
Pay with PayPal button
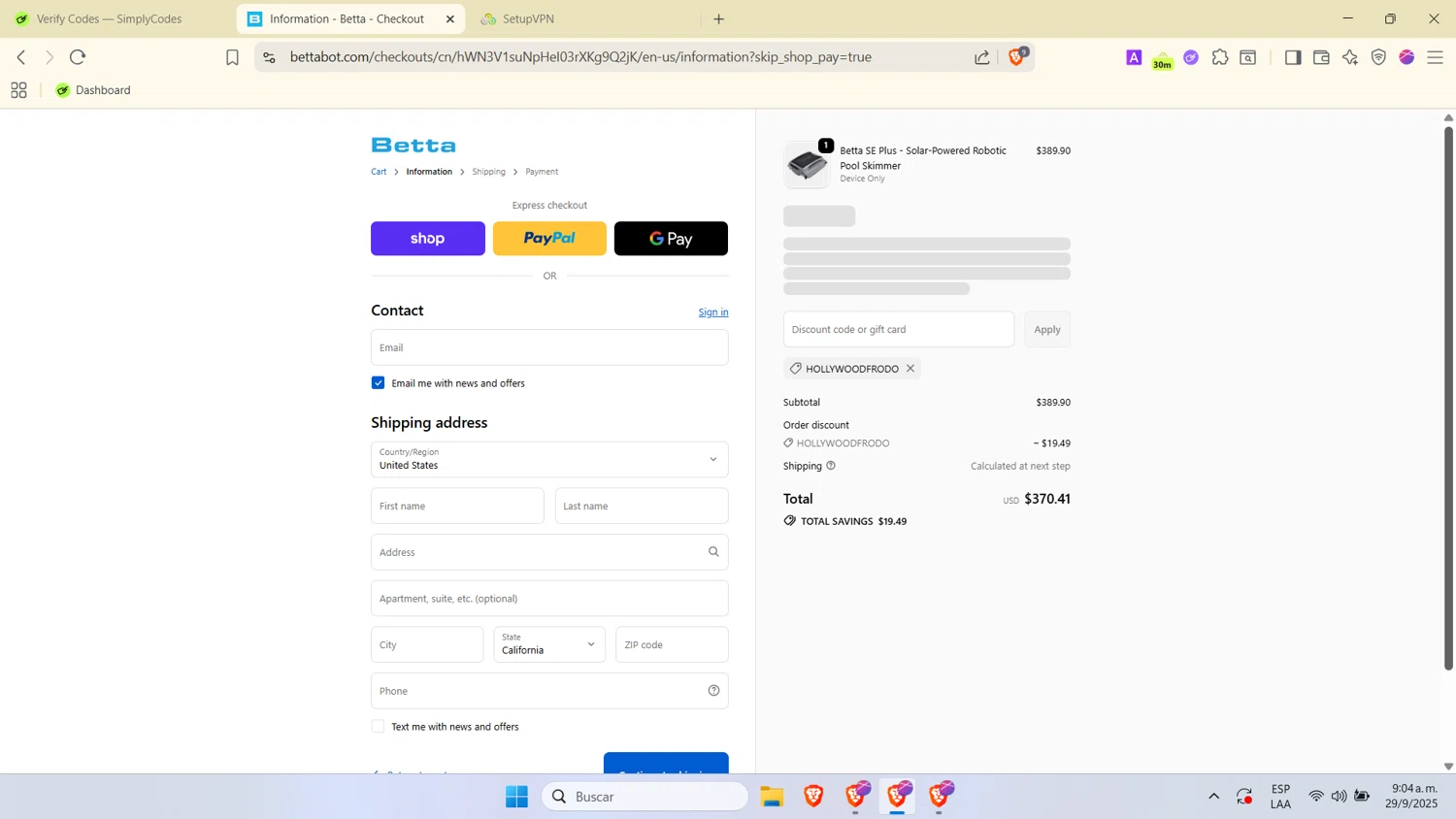click(549, 239)
